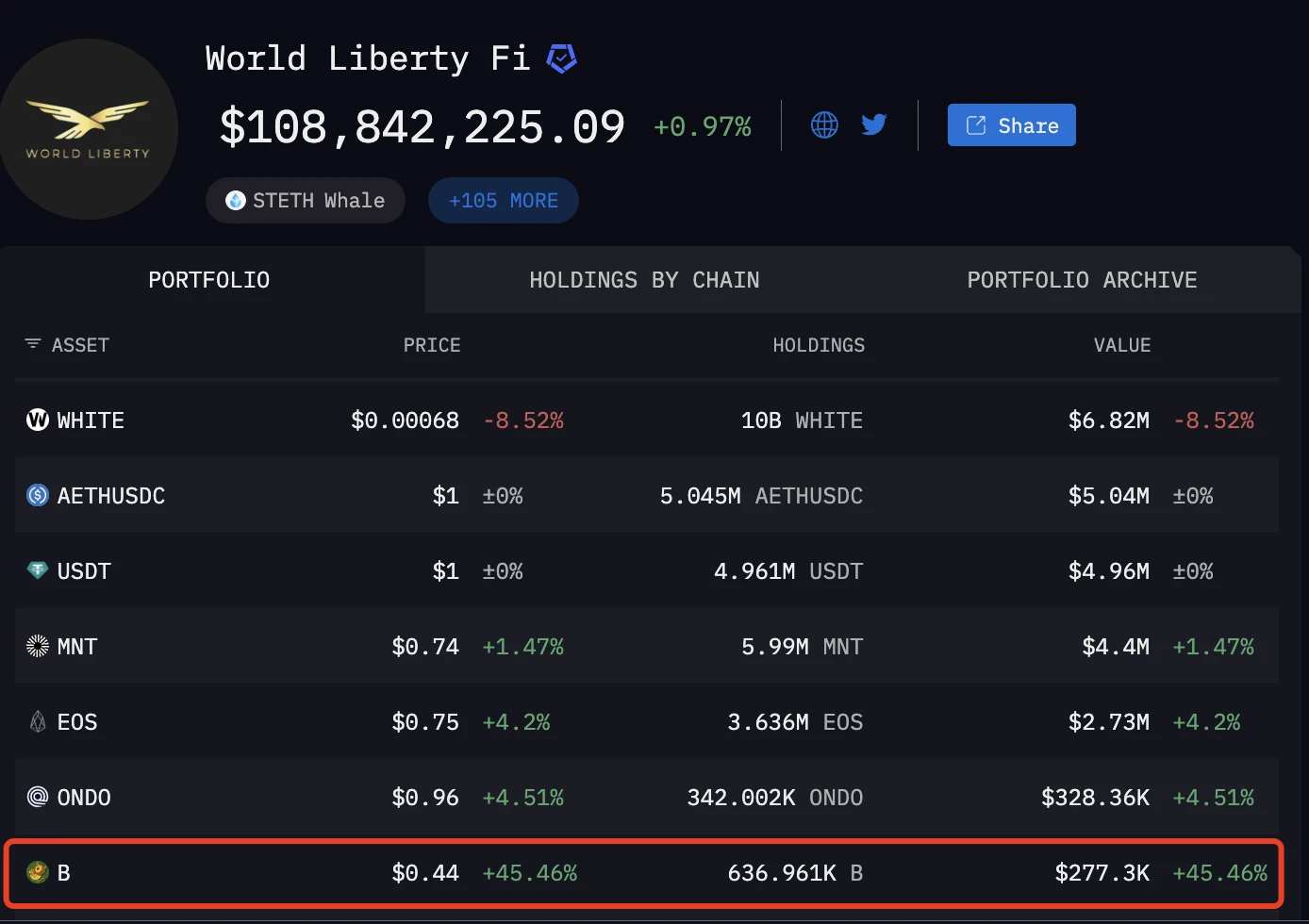Click the Share button

[1011, 124]
